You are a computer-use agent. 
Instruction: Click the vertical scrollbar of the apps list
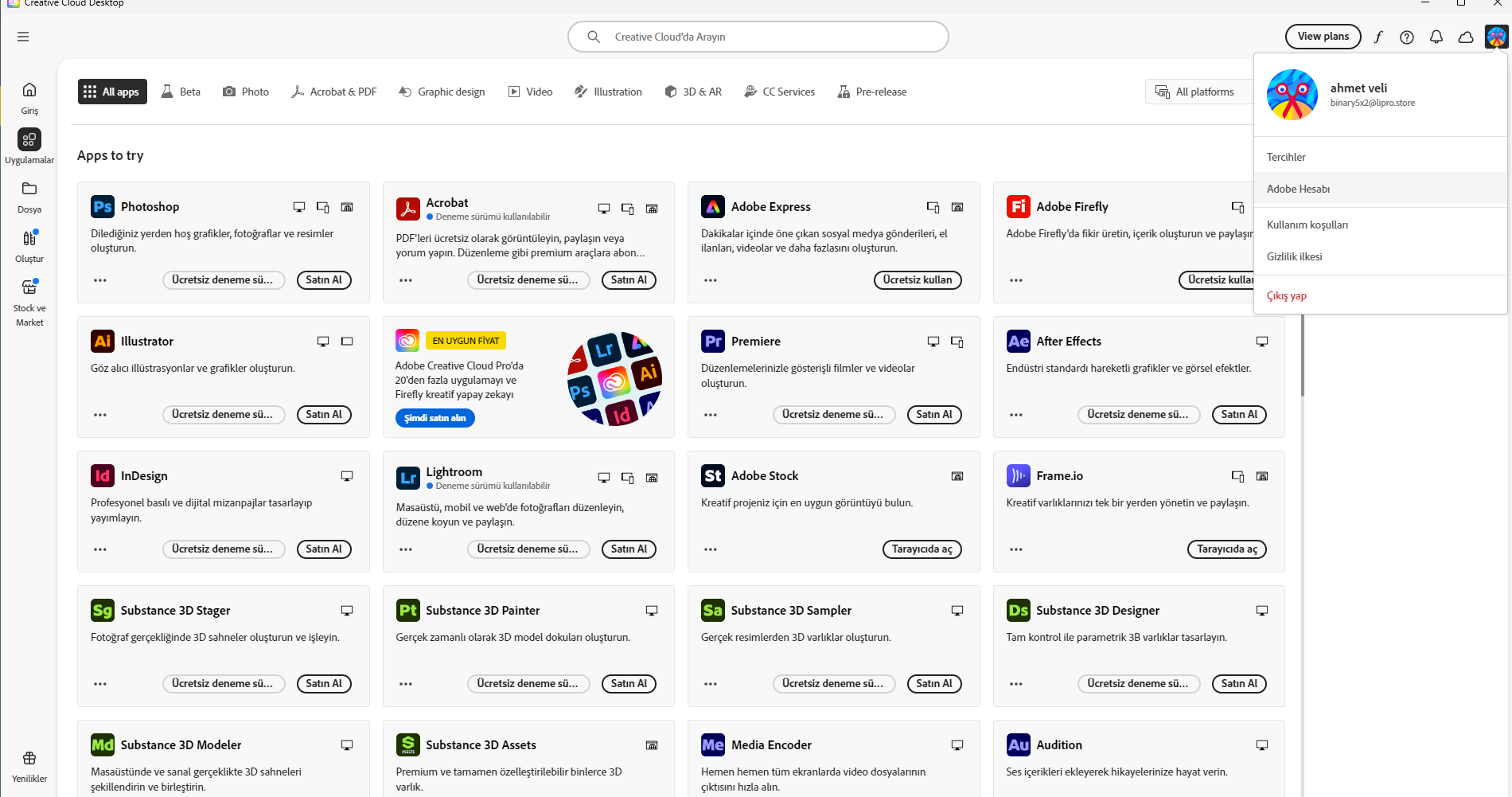point(1303,354)
